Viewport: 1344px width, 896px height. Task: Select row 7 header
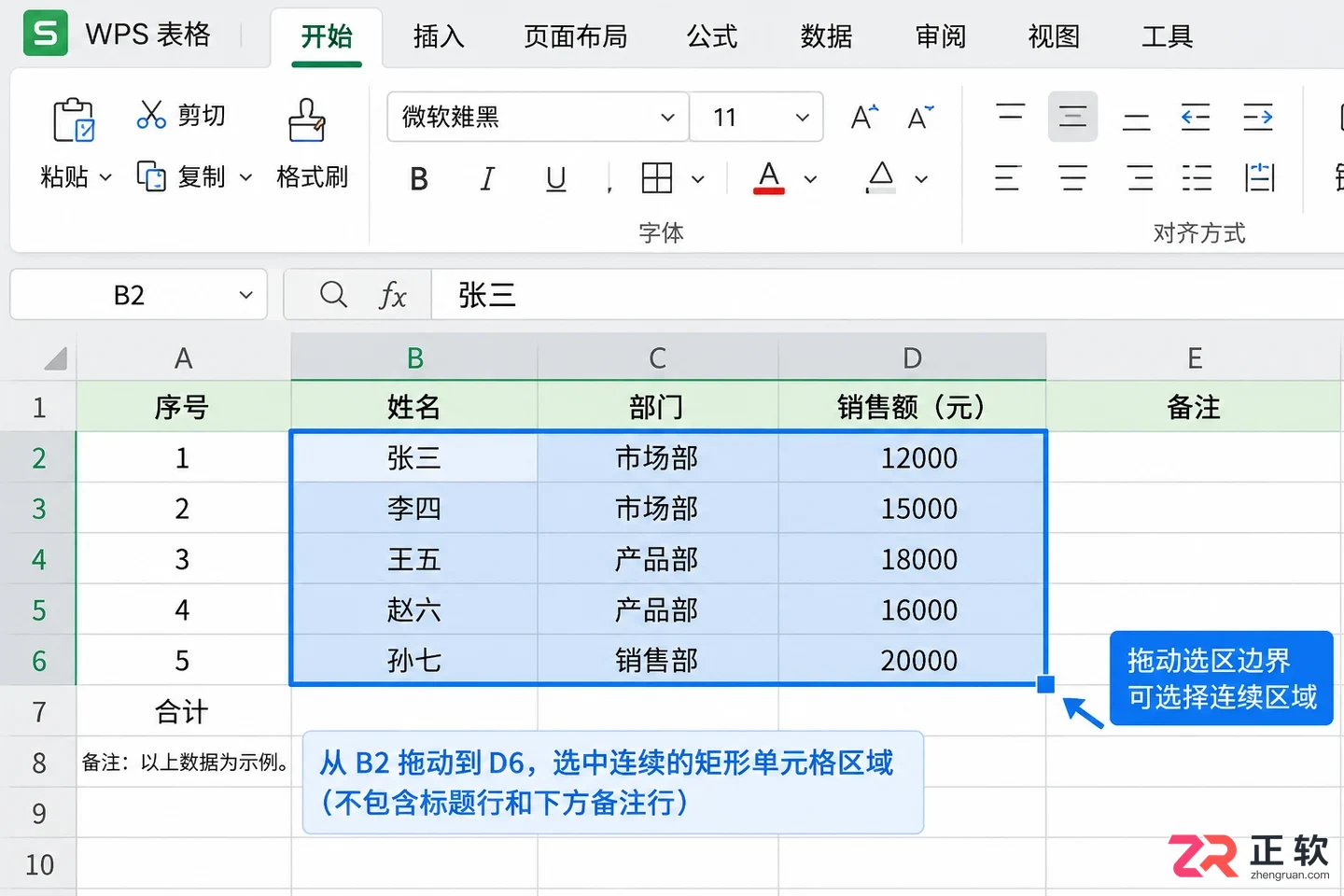pos(38,711)
